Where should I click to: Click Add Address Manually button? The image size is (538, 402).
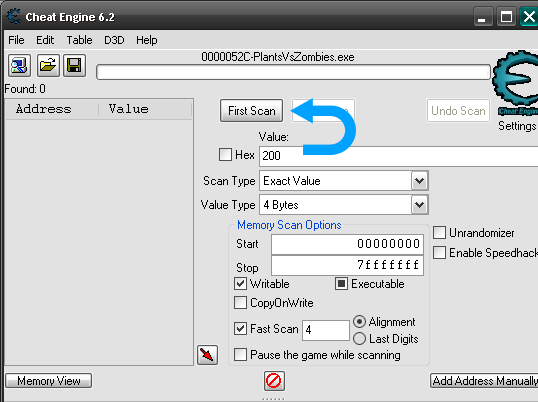(484, 381)
